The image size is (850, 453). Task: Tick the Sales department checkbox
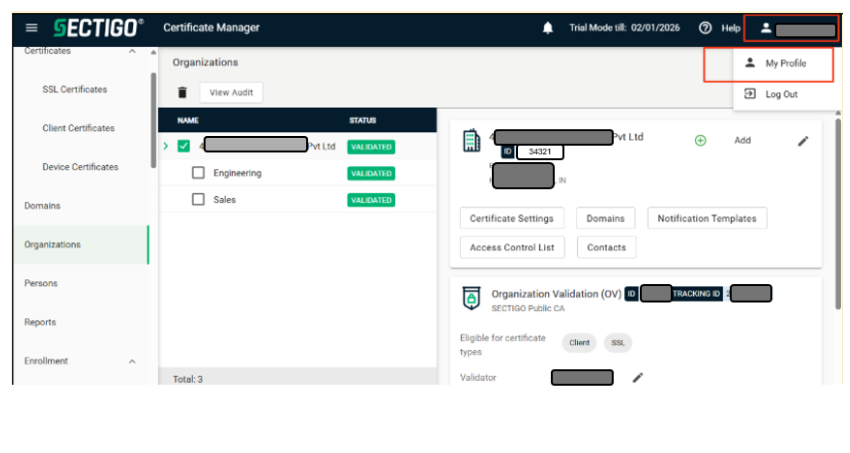pyautogui.click(x=198, y=200)
